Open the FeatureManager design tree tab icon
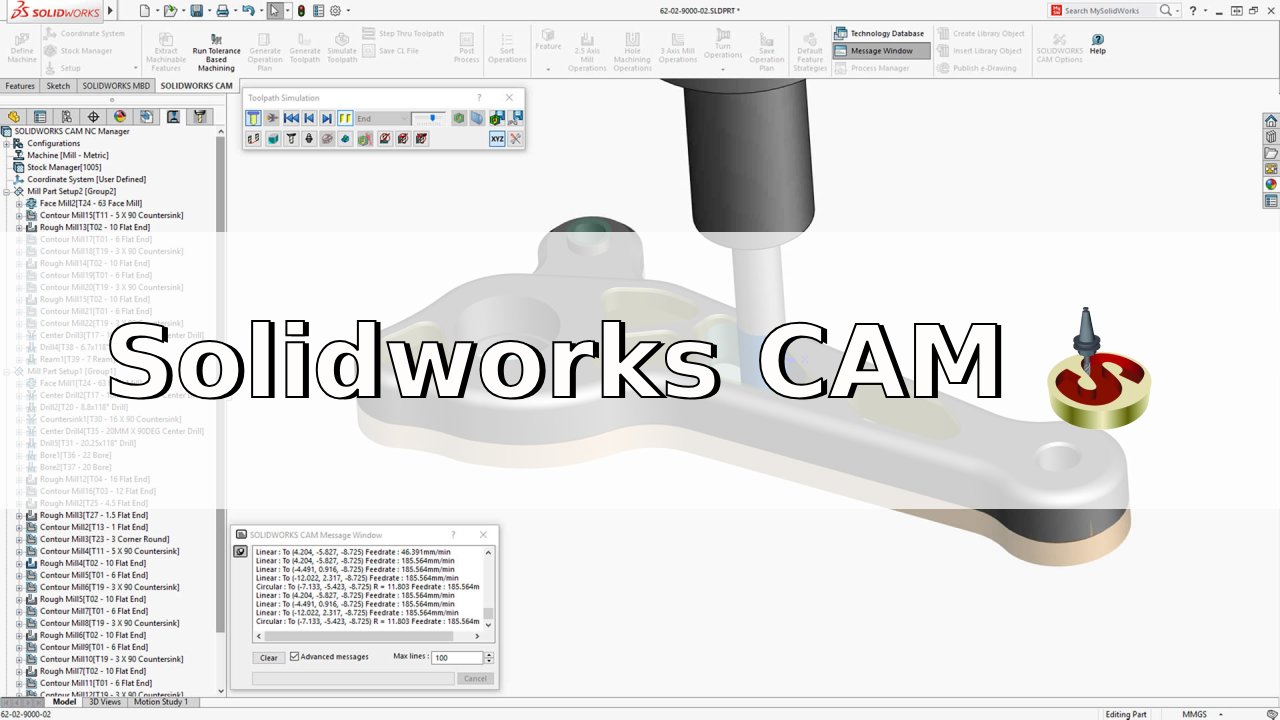 pos(14,117)
